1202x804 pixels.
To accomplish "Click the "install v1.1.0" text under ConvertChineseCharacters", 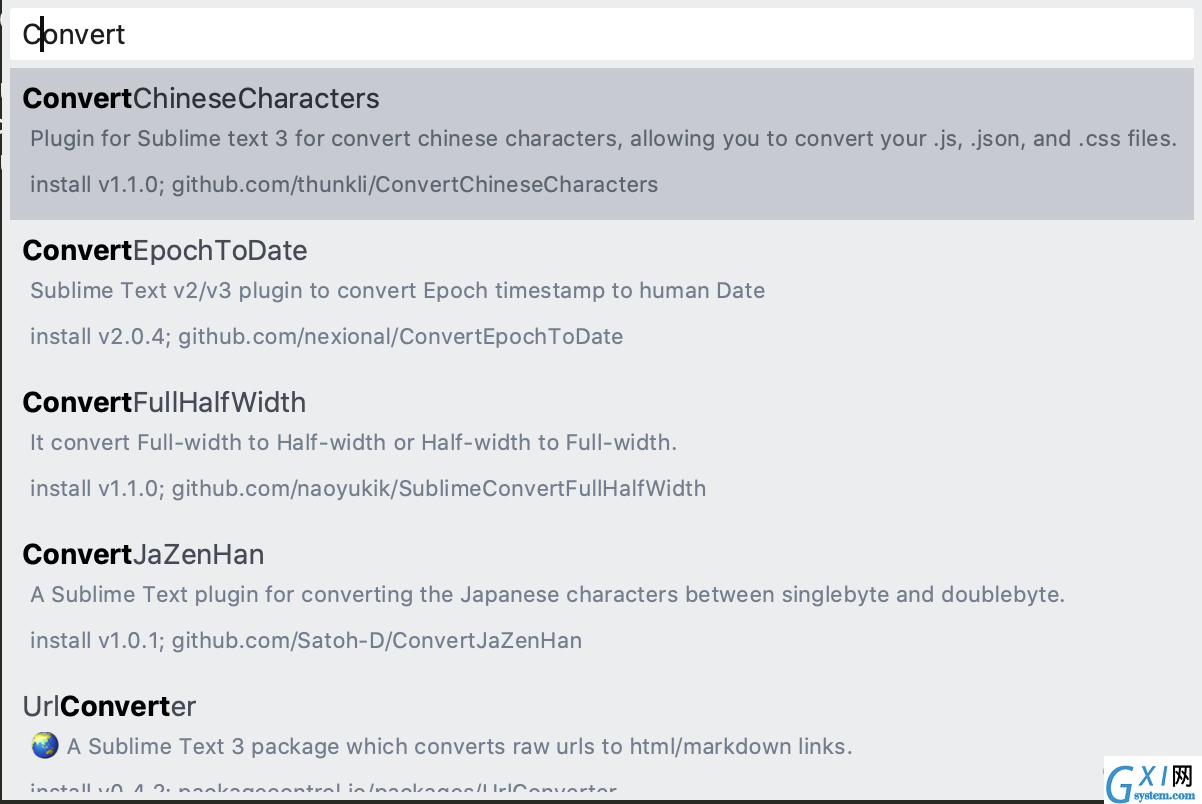I will [x=95, y=184].
